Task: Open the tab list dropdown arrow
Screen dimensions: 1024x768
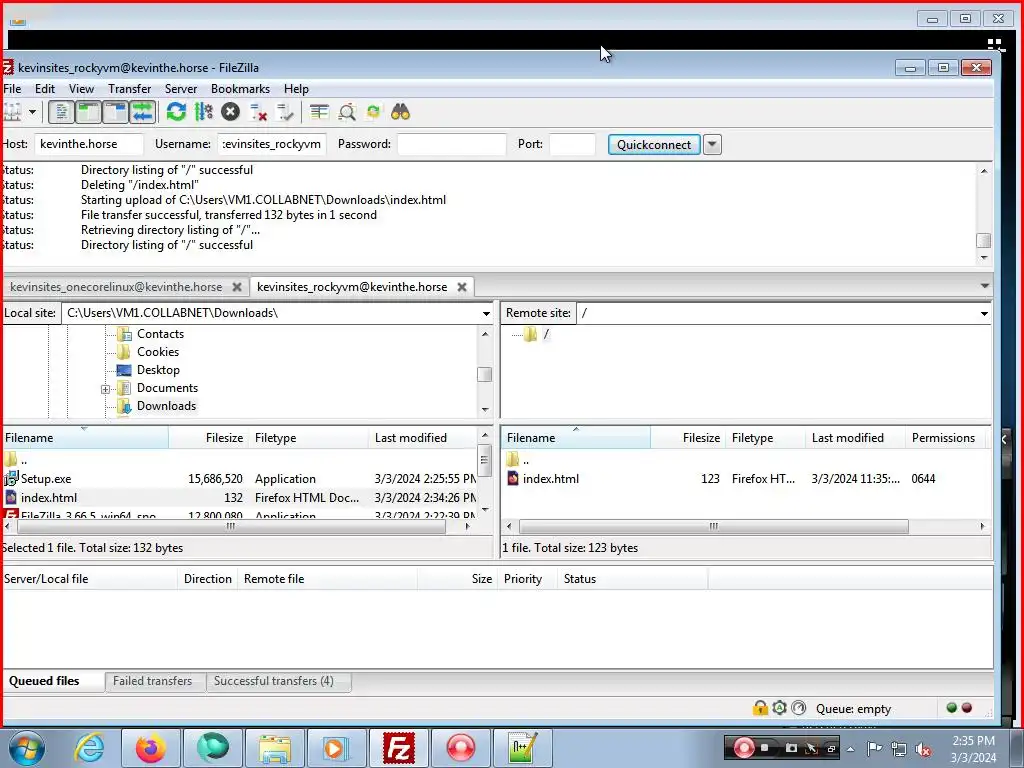Action: tap(984, 286)
